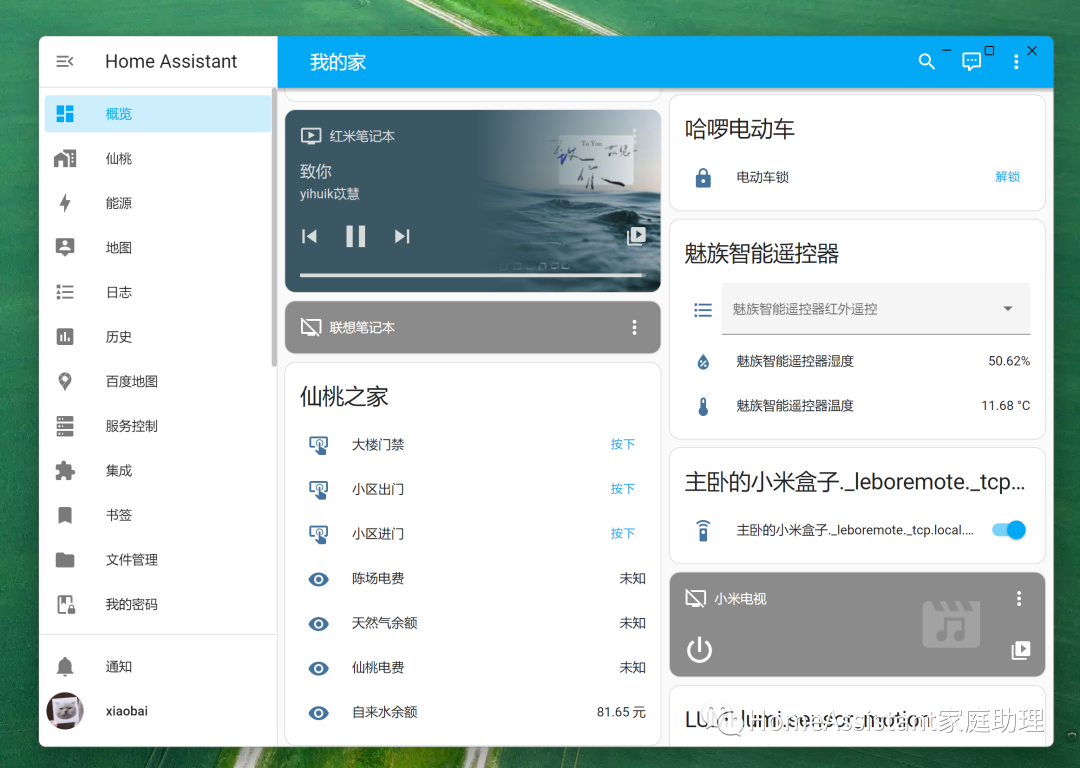
Task: Click the 红米笔记本 cast screen icon
Action: [311, 136]
